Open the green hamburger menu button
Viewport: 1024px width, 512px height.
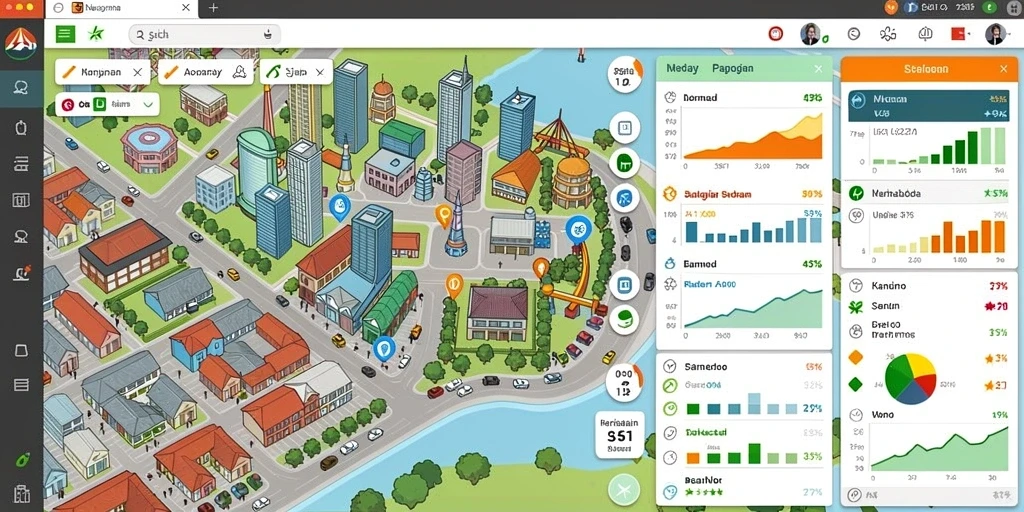click(x=65, y=34)
